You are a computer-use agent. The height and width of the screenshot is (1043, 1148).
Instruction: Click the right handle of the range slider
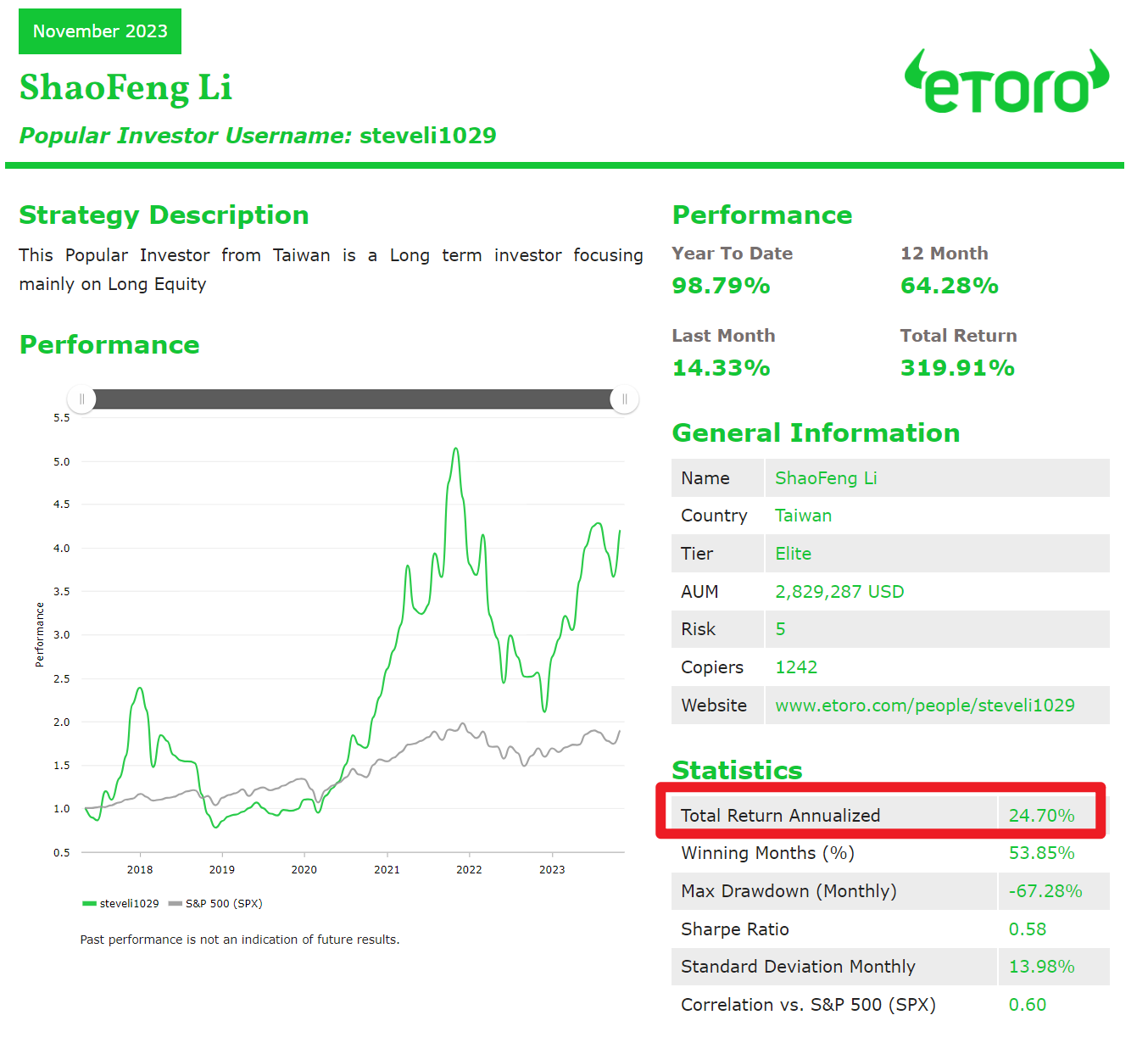(624, 399)
